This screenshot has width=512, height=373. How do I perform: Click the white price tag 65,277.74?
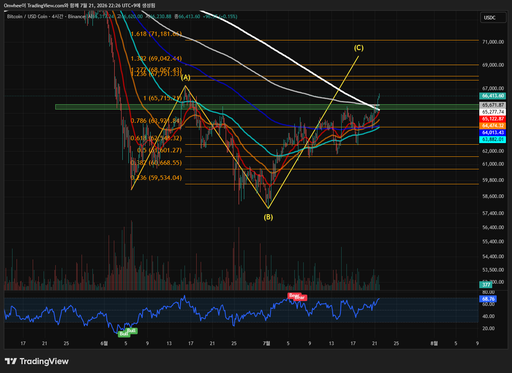pyautogui.click(x=493, y=112)
